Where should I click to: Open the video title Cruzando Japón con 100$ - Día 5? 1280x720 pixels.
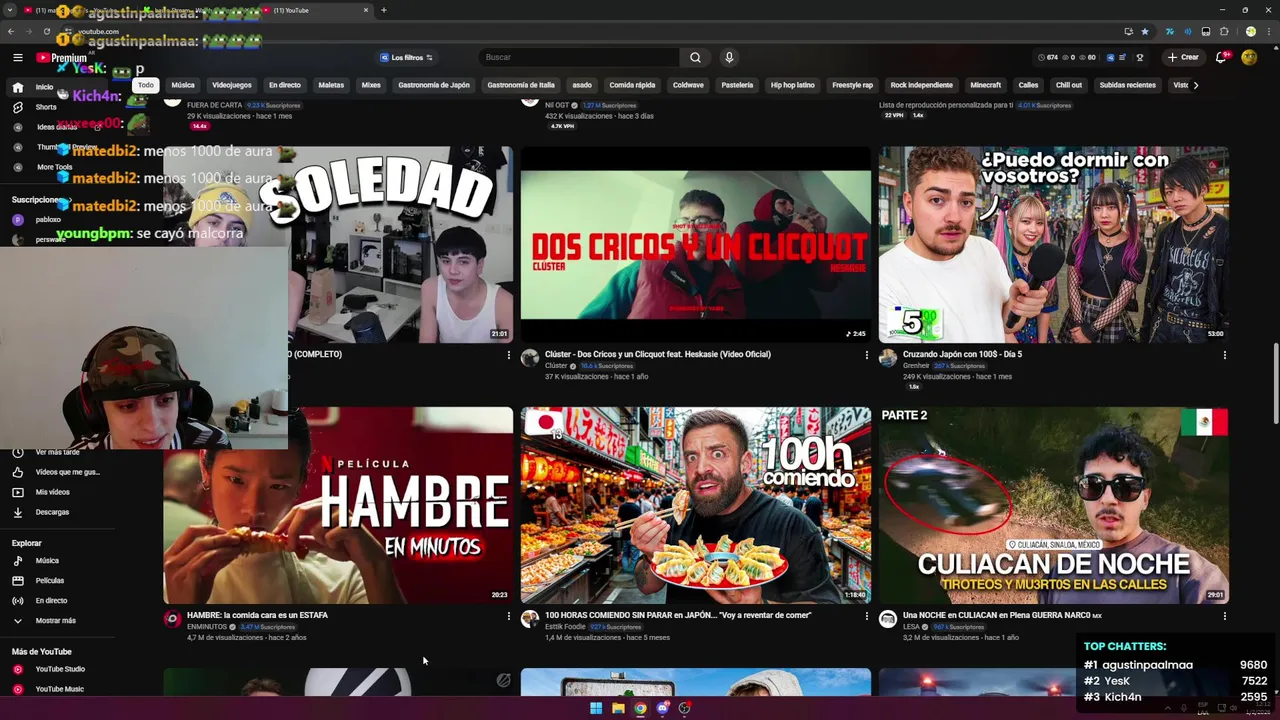962,354
